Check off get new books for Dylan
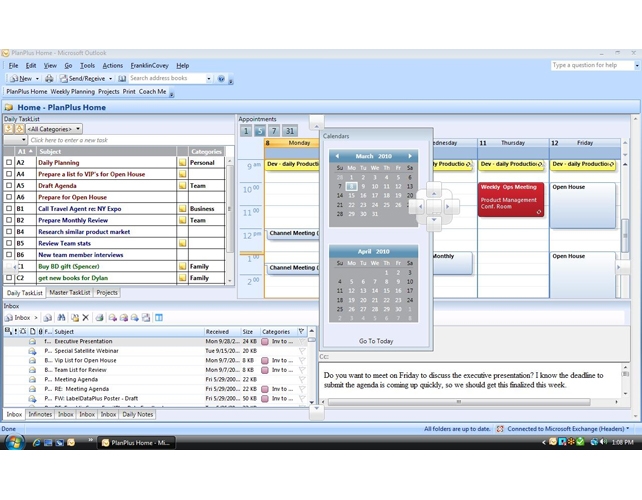Screen dimensions: 642x500 point(9,278)
